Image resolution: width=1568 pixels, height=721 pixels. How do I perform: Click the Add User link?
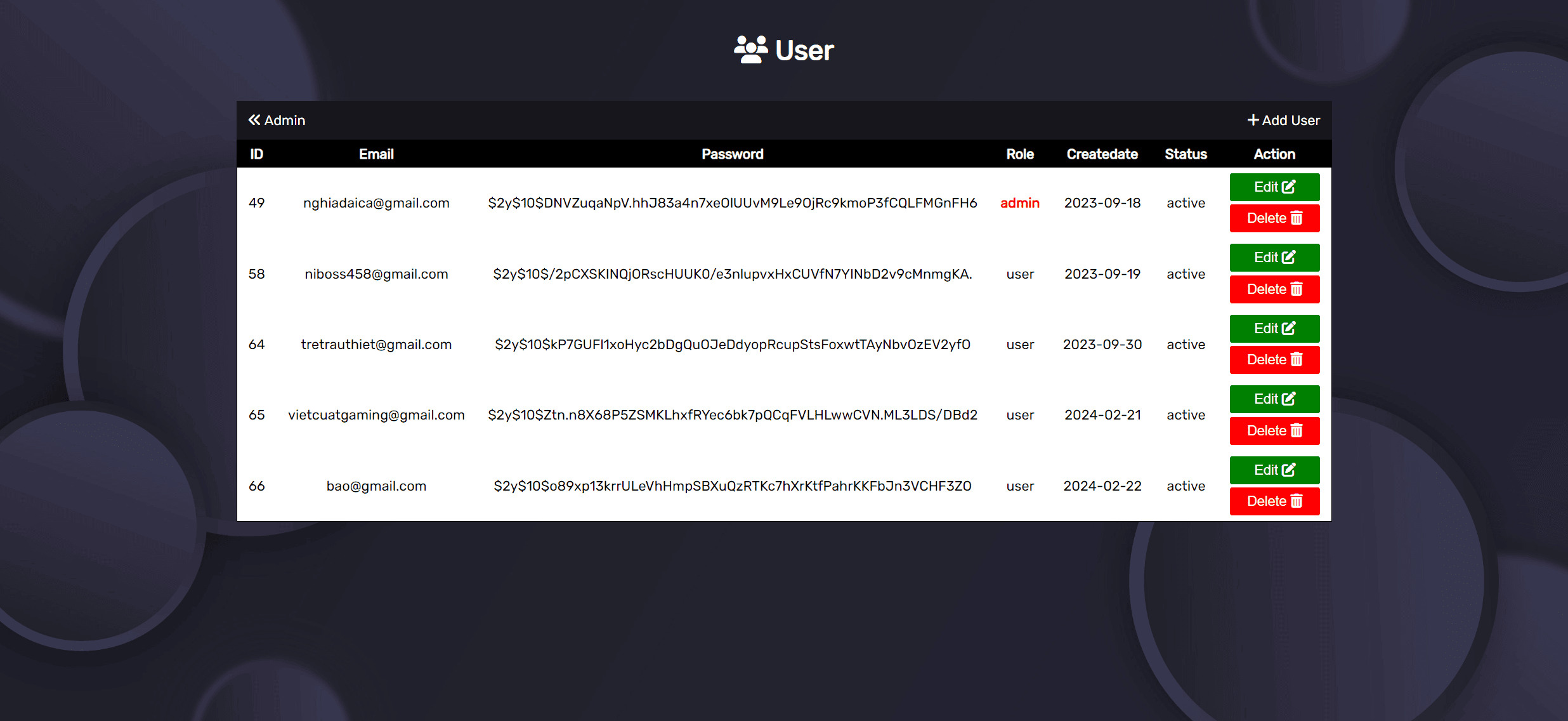(x=1284, y=121)
